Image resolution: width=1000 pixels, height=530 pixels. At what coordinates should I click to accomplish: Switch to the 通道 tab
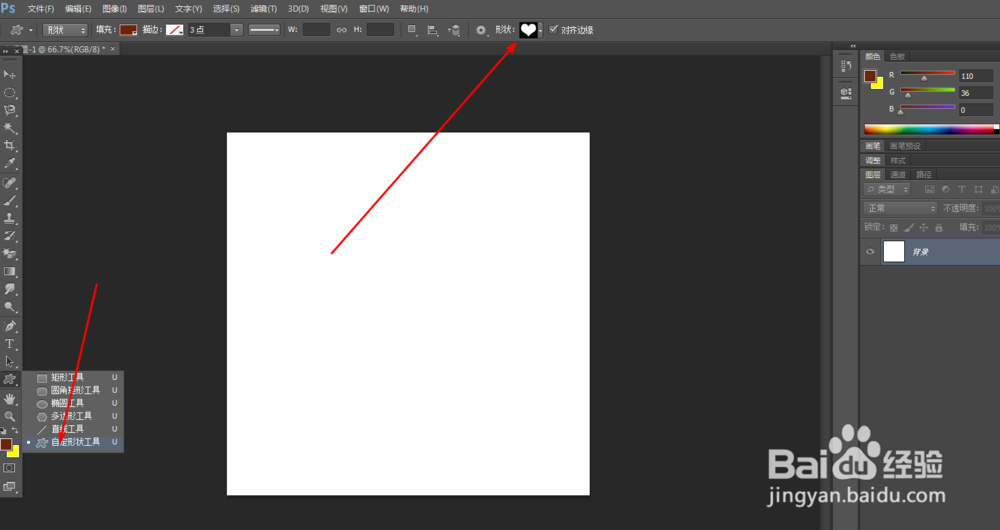coord(898,174)
